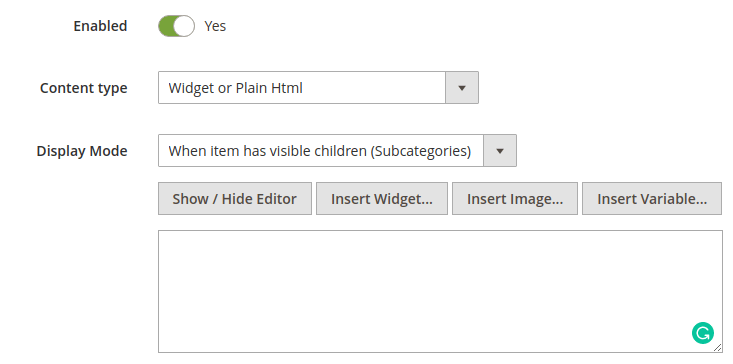
Task: Turn off the Enabled toggle switch
Action: [x=176, y=26]
